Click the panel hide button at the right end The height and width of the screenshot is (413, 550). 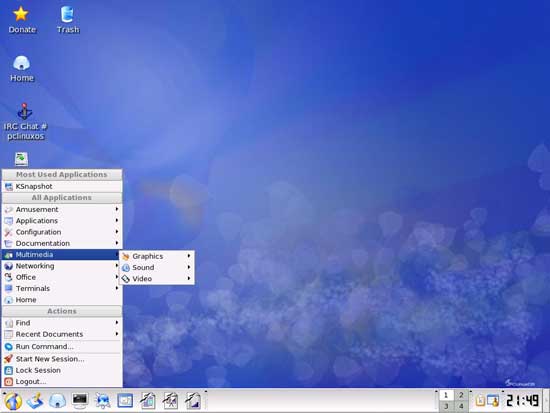[546, 401]
